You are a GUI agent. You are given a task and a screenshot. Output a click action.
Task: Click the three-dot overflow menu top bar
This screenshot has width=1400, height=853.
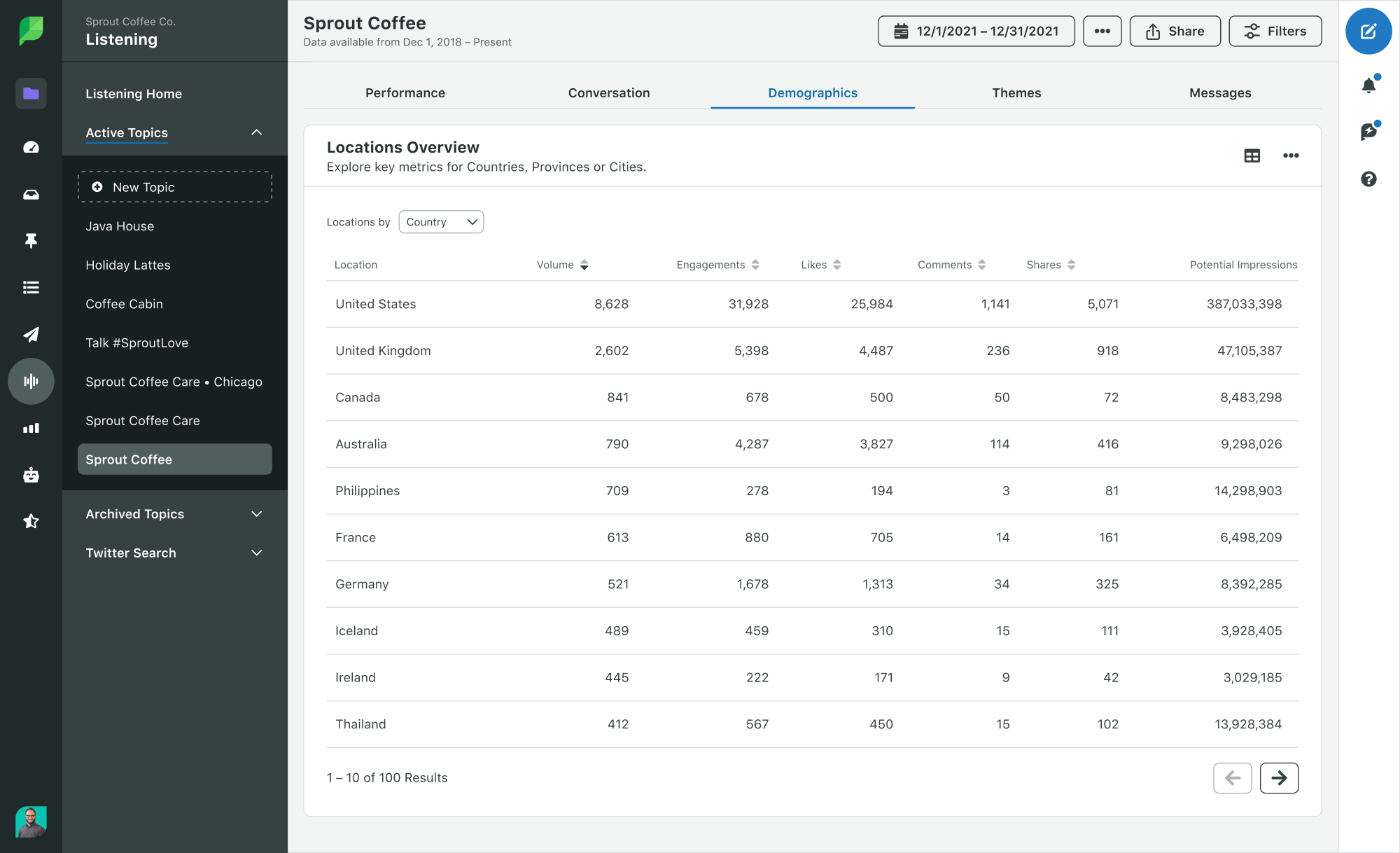tap(1101, 30)
